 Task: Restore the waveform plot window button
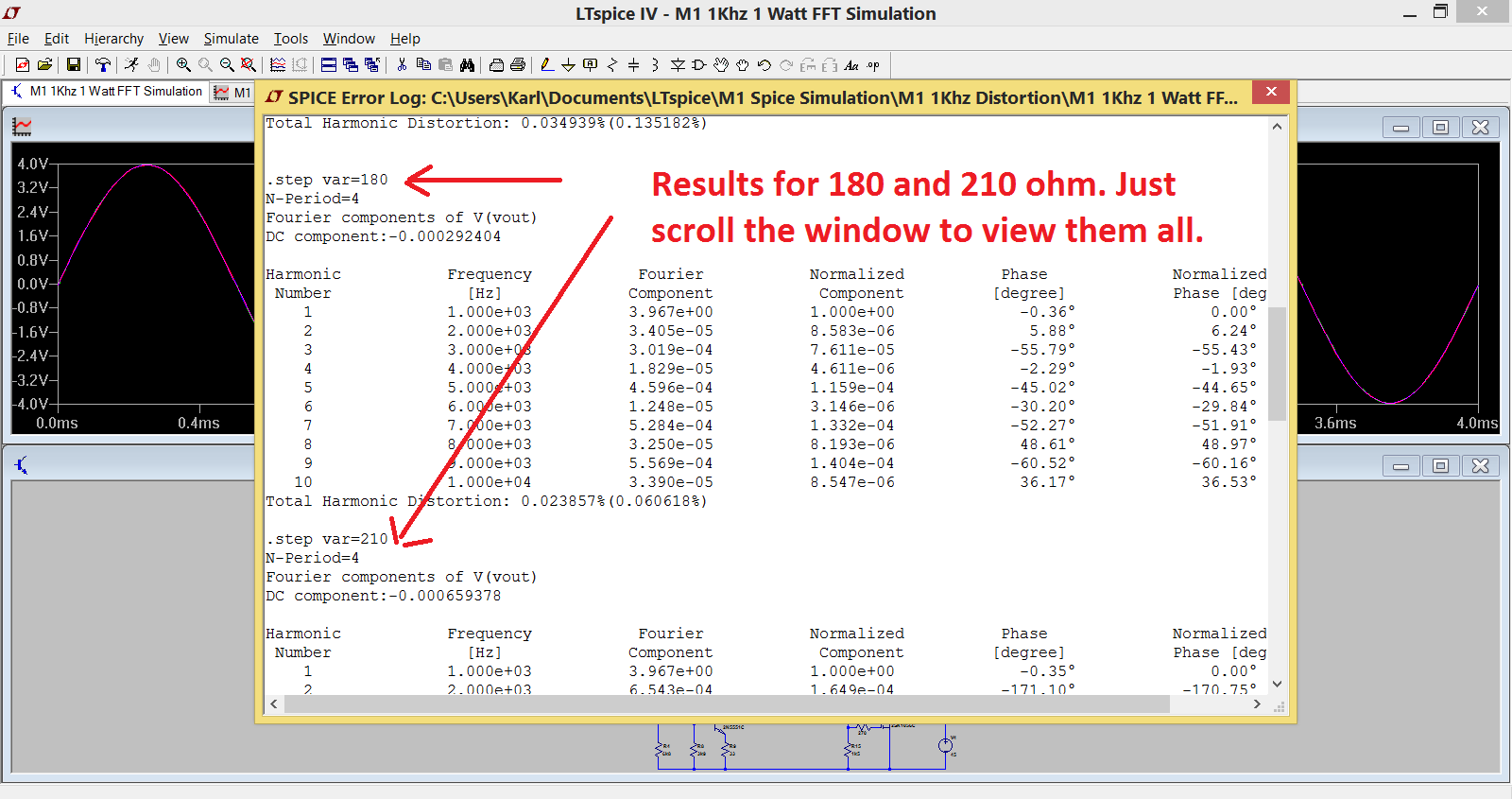1440,127
